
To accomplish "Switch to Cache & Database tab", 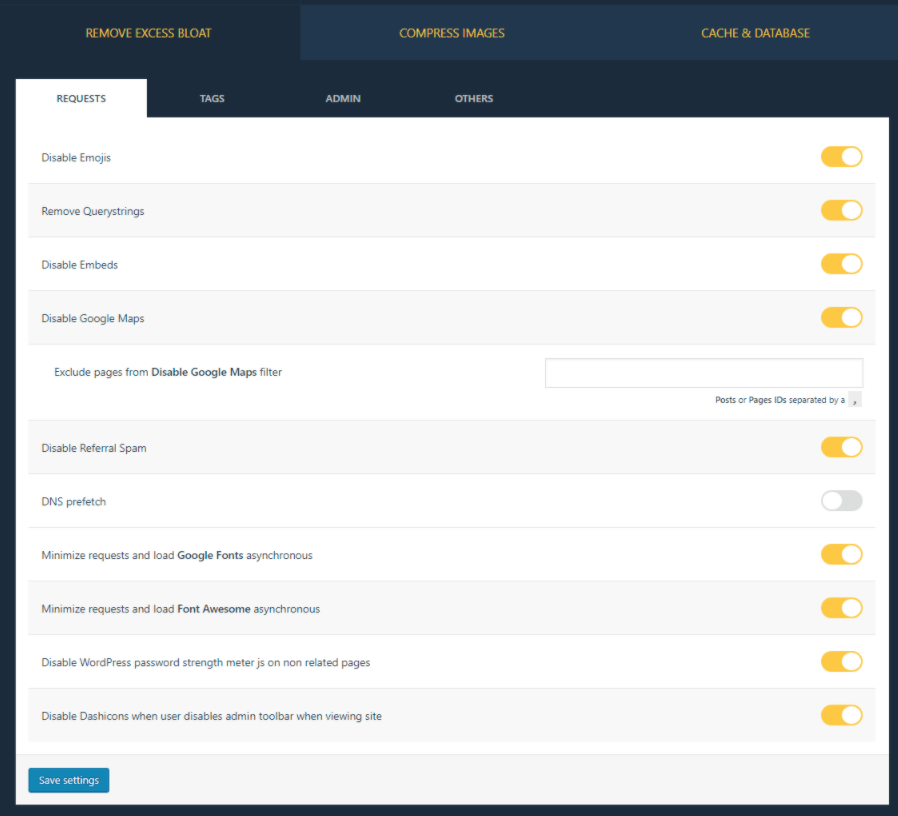I will pyautogui.click(x=755, y=33).
